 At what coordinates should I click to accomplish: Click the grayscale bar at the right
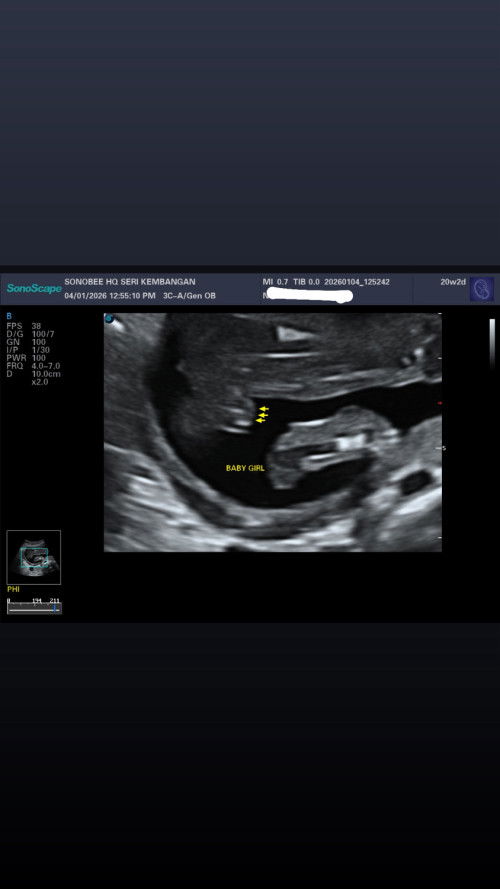coord(492,344)
